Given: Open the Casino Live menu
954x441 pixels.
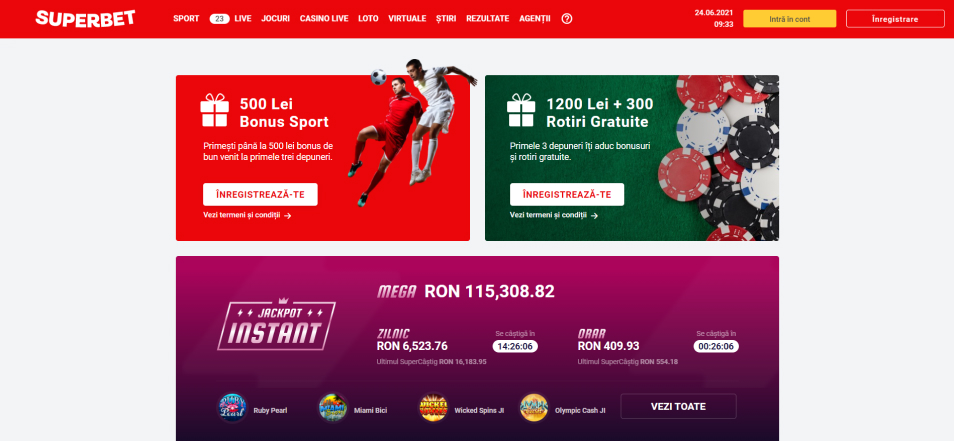Looking at the screenshot, I should (324, 19).
